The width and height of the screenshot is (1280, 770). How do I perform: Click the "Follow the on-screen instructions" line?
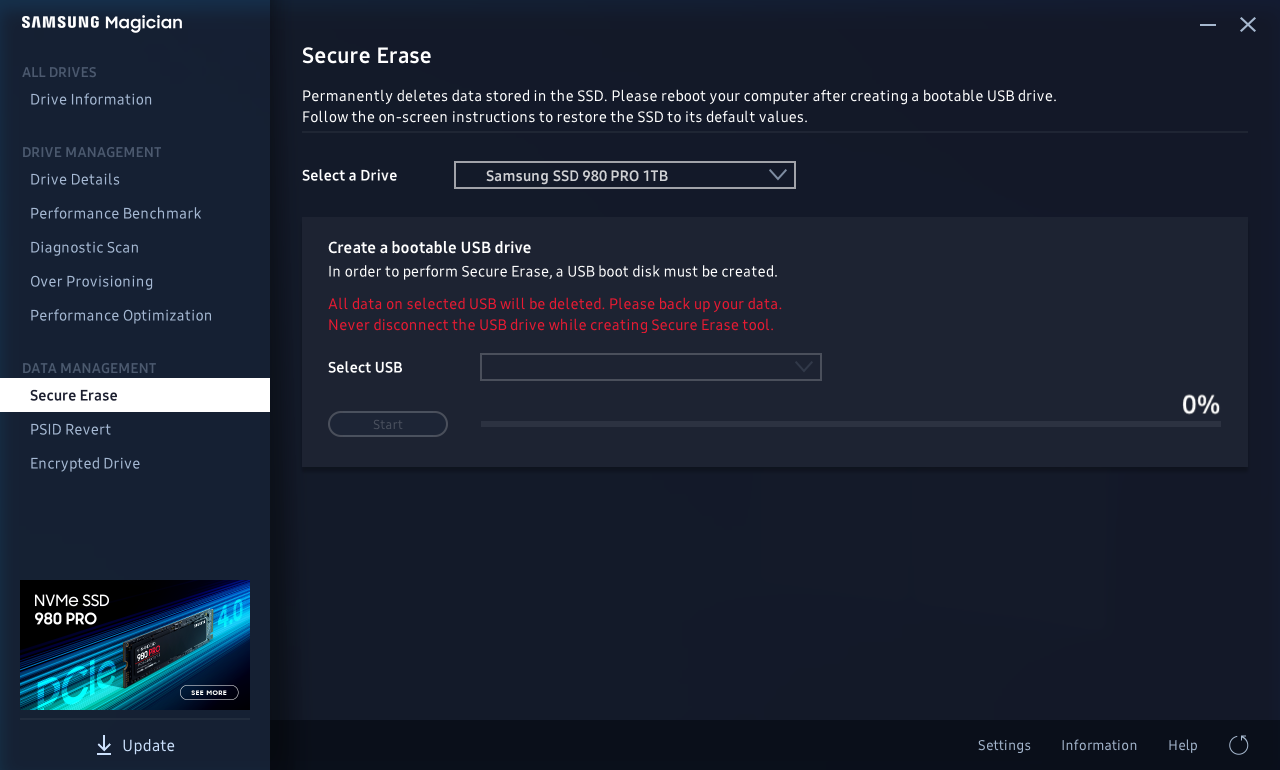coord(555,117)
